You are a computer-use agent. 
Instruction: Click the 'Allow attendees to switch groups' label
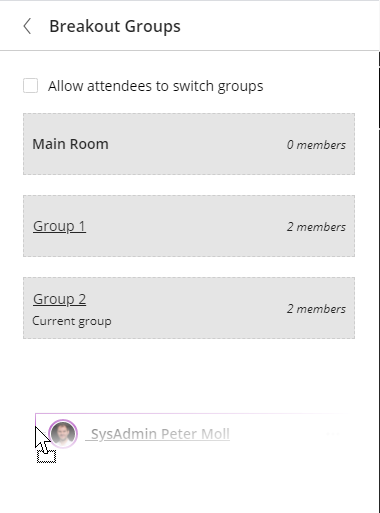(156, 86)
